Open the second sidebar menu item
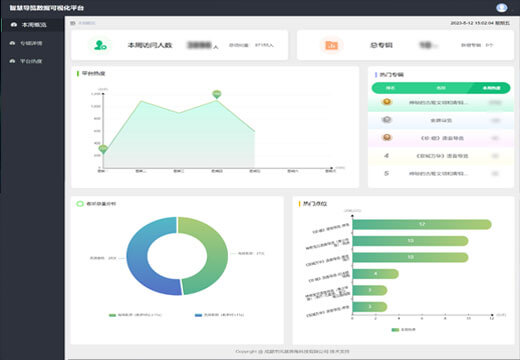 32,43
